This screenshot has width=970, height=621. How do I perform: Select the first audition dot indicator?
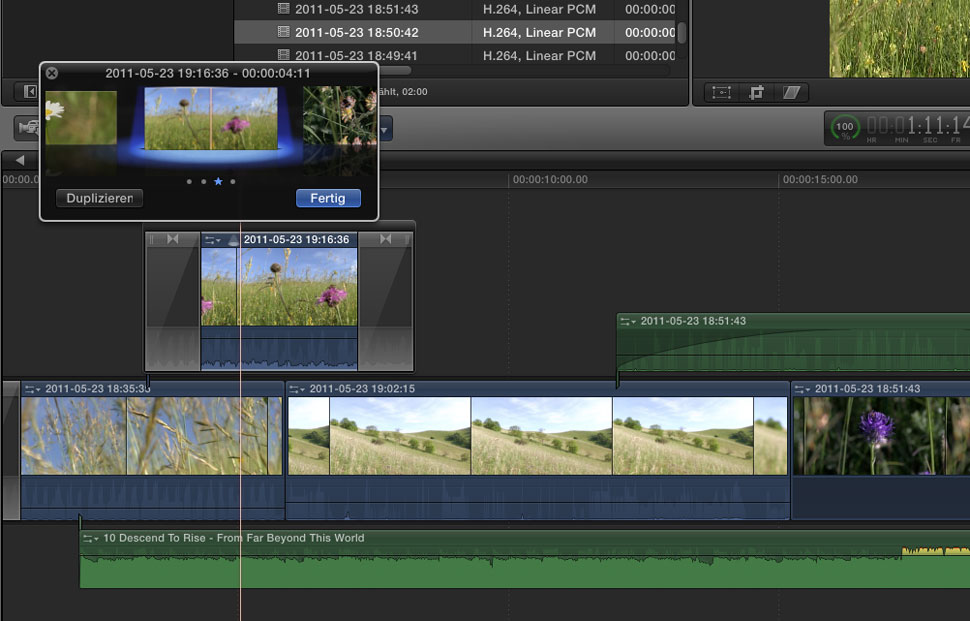(188, 182)
